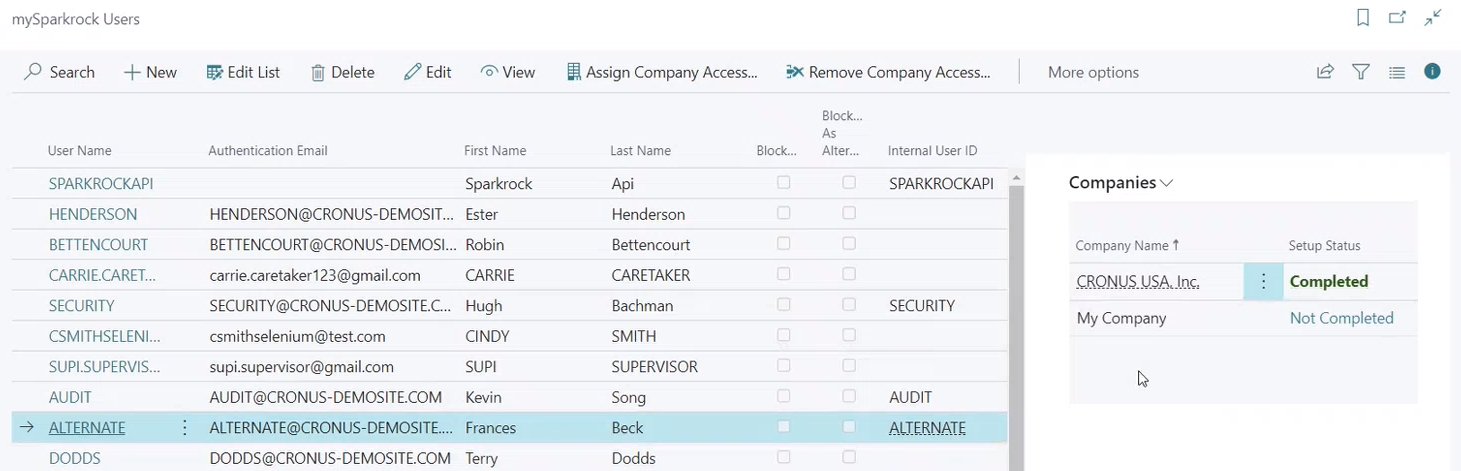
Task: Open CSMITHSELENI... user link
Action: pyautogui.click(x=104, y=336)
